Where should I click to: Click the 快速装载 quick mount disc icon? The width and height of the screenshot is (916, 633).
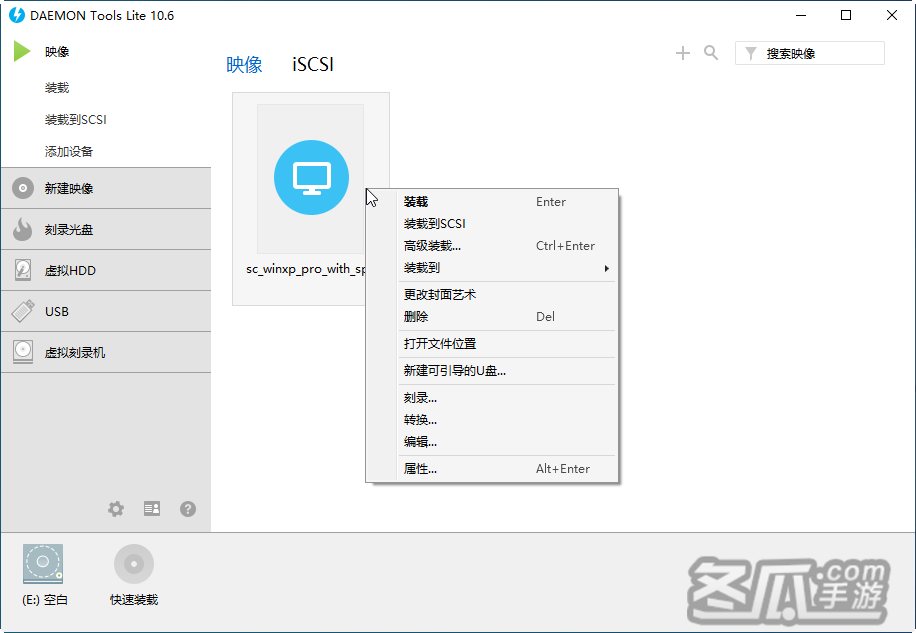[134, 564]
